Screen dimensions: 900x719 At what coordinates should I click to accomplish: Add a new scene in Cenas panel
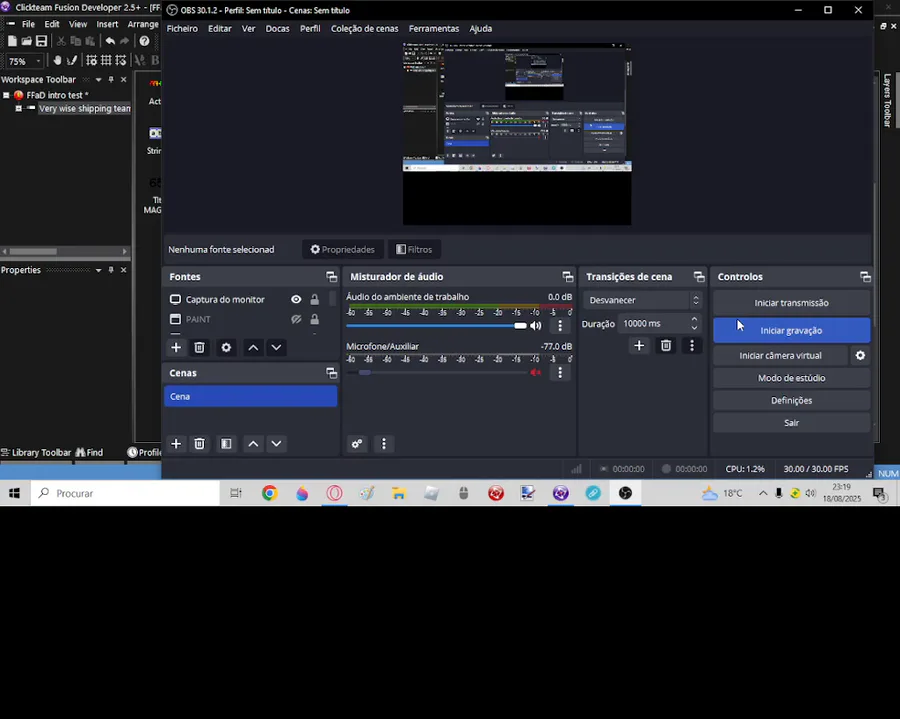[x=176, y=444]
